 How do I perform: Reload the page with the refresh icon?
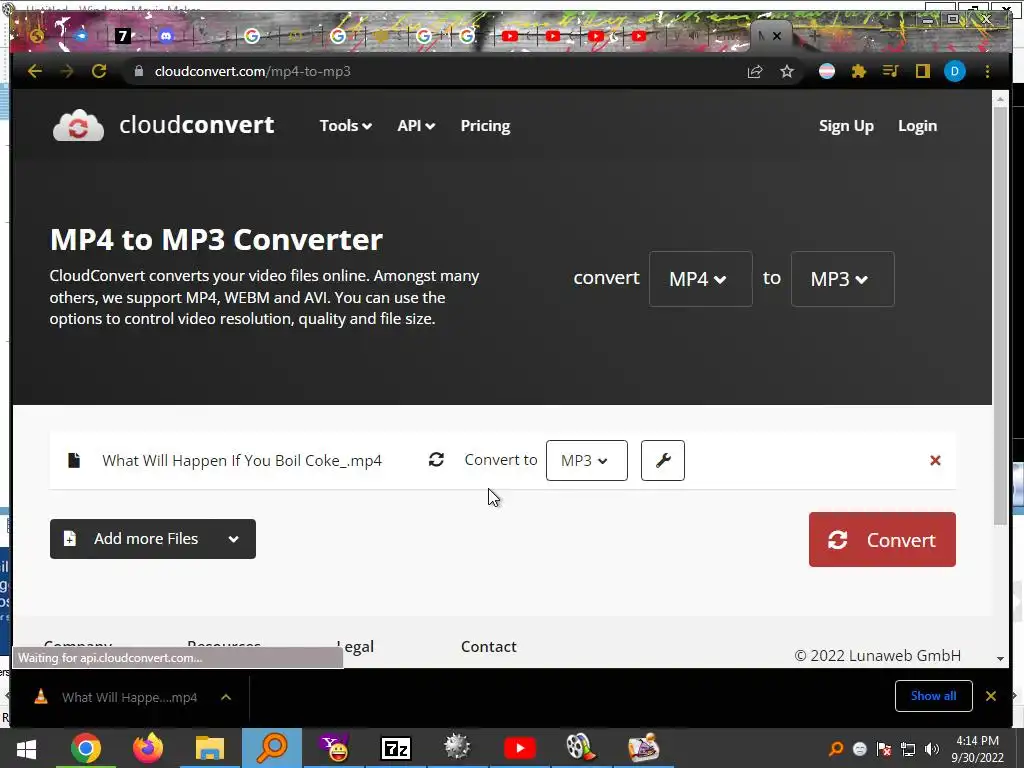point(99,71)
